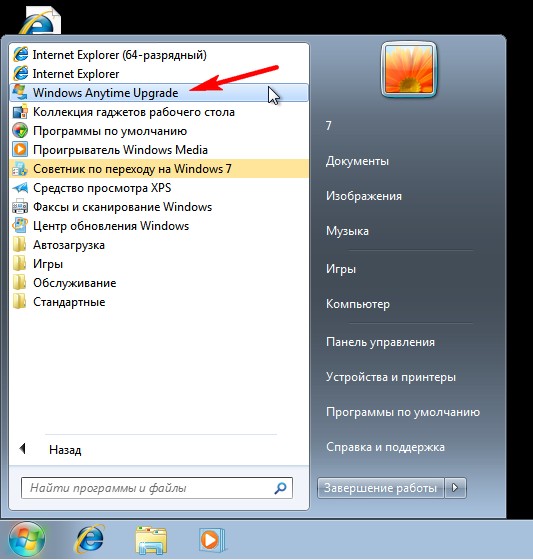Expand the Автозагрузка folder
The image size is (533, 560).
(159, 245)
